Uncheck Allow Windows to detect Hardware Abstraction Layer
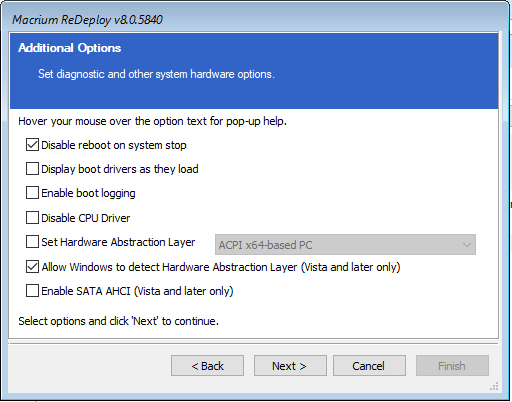This screenshot has width=512, height=402. tap(32, 267)
